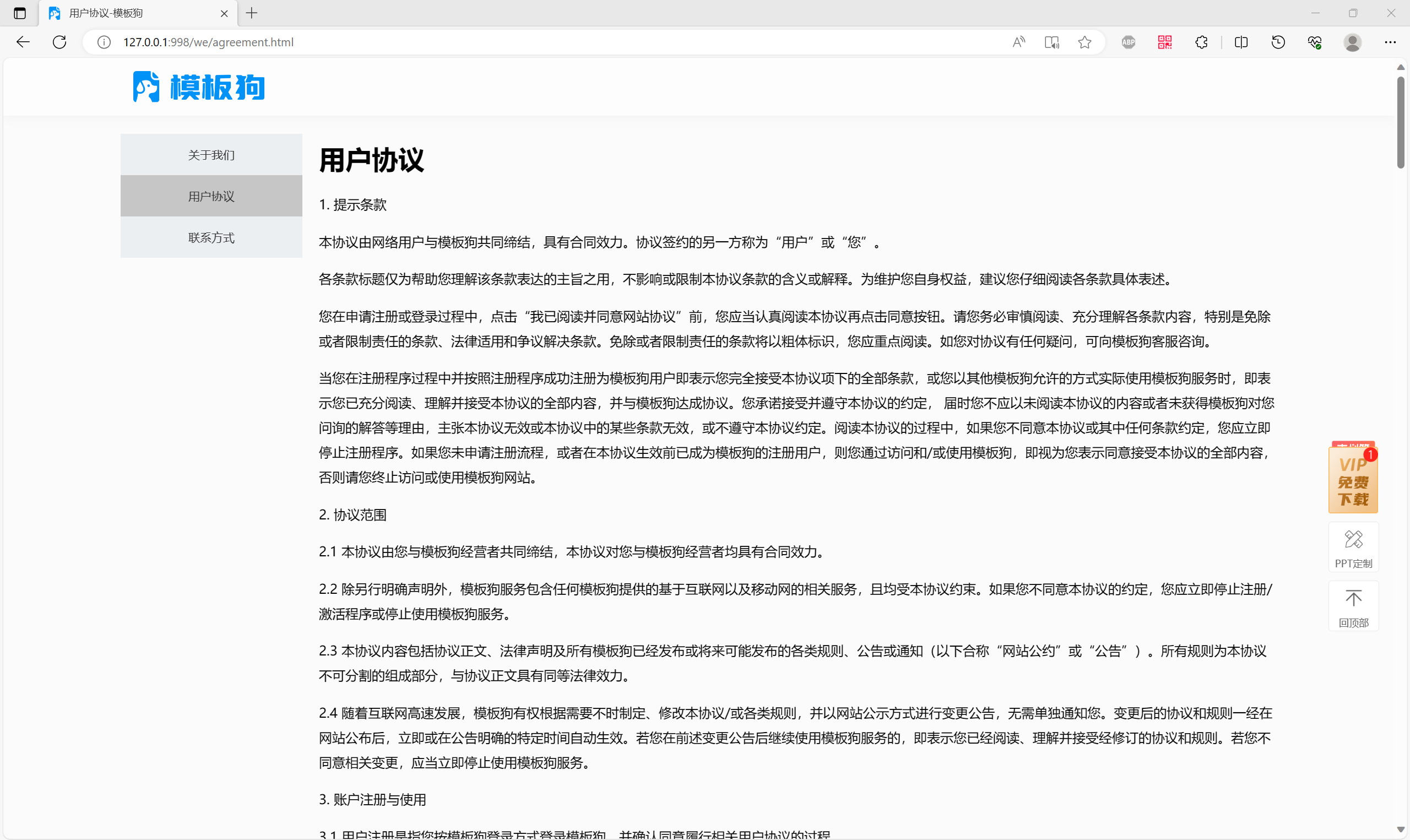Screen dimensions: 1410x840
Task: Enable split screen view
Action: click(1241, 42)
